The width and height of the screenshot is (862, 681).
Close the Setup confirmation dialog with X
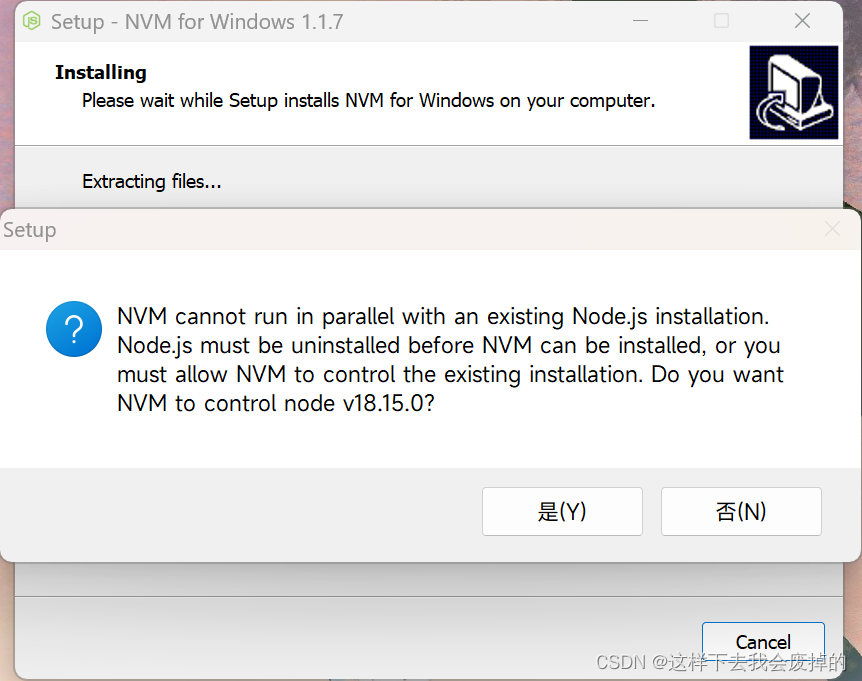(x=832, y=229)
